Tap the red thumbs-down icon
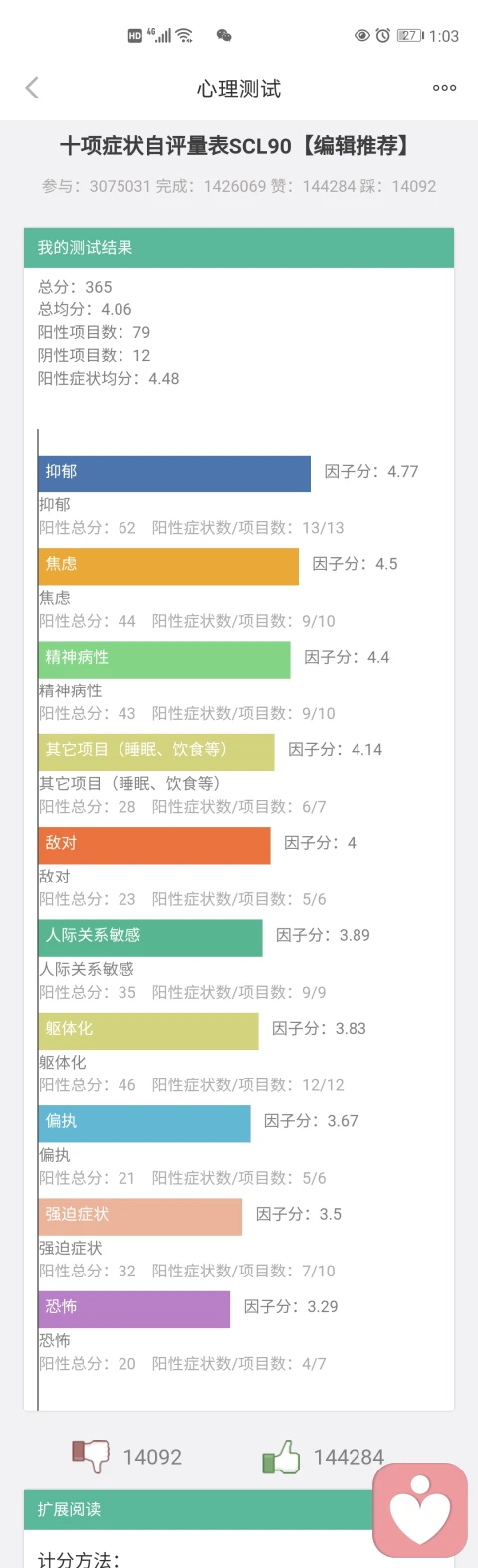478x1568 pixels. (x=91, y=1456)
